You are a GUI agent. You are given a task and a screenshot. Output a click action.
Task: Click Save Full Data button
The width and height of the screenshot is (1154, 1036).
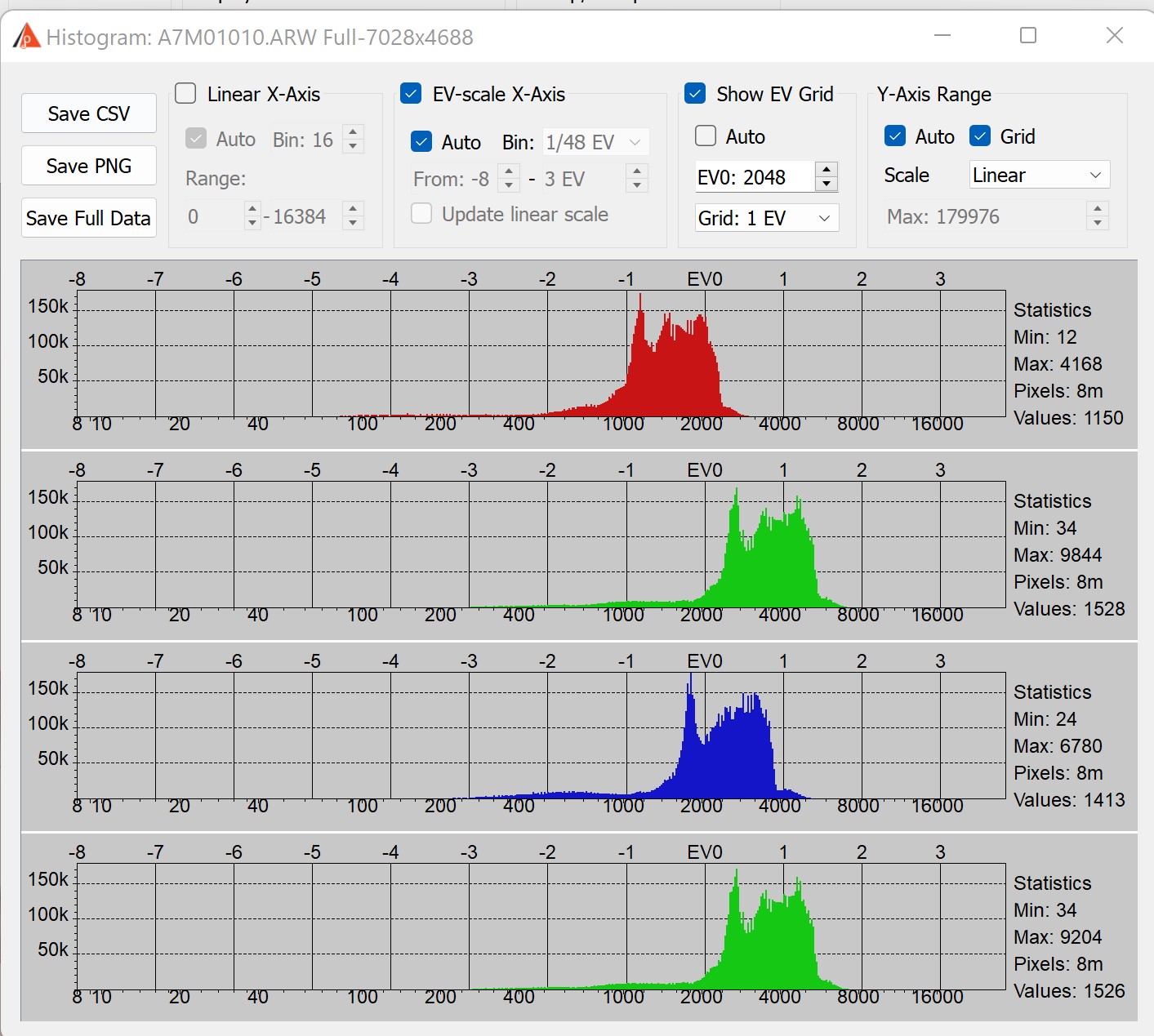(88, 218)
